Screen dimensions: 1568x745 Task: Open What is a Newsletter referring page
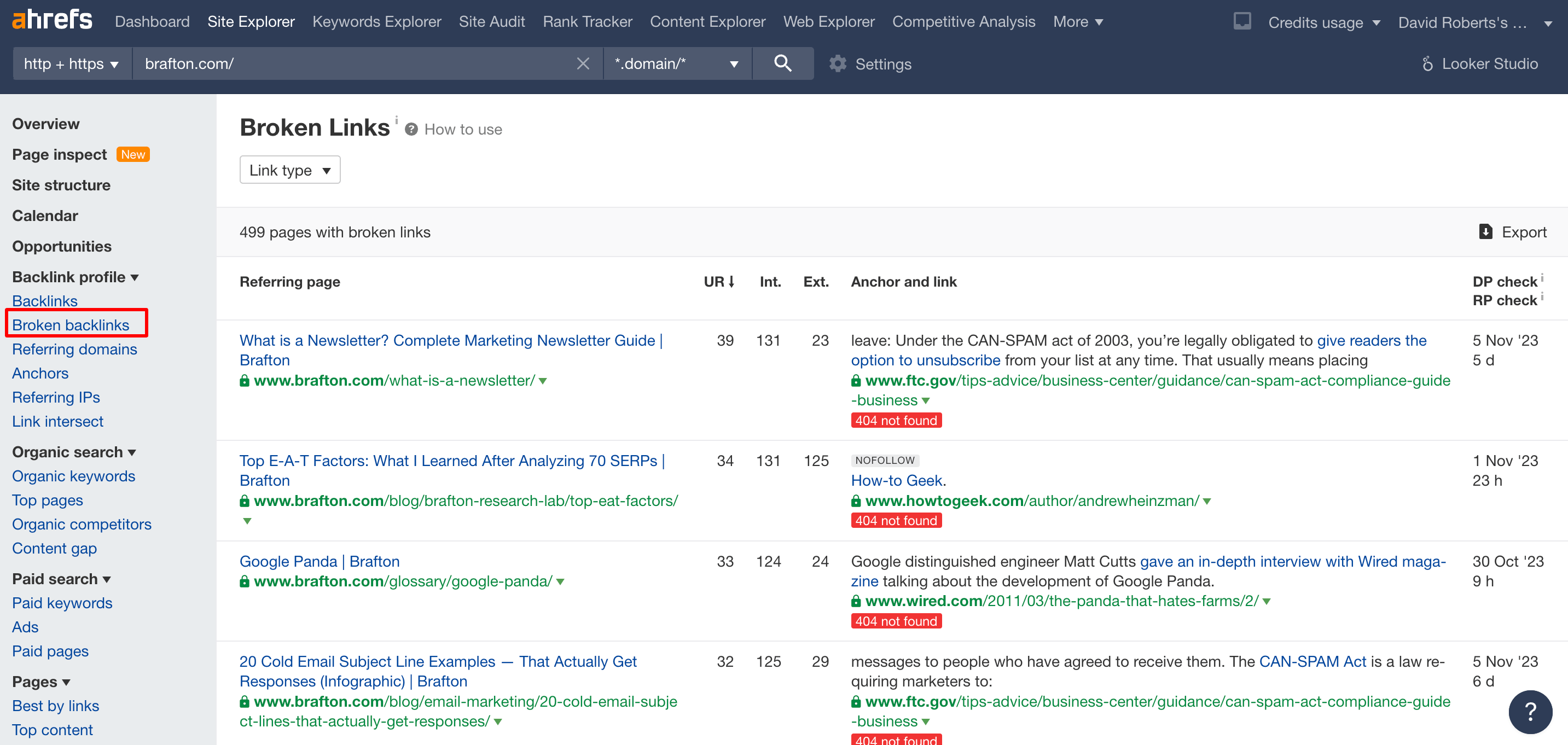(451, 350)
